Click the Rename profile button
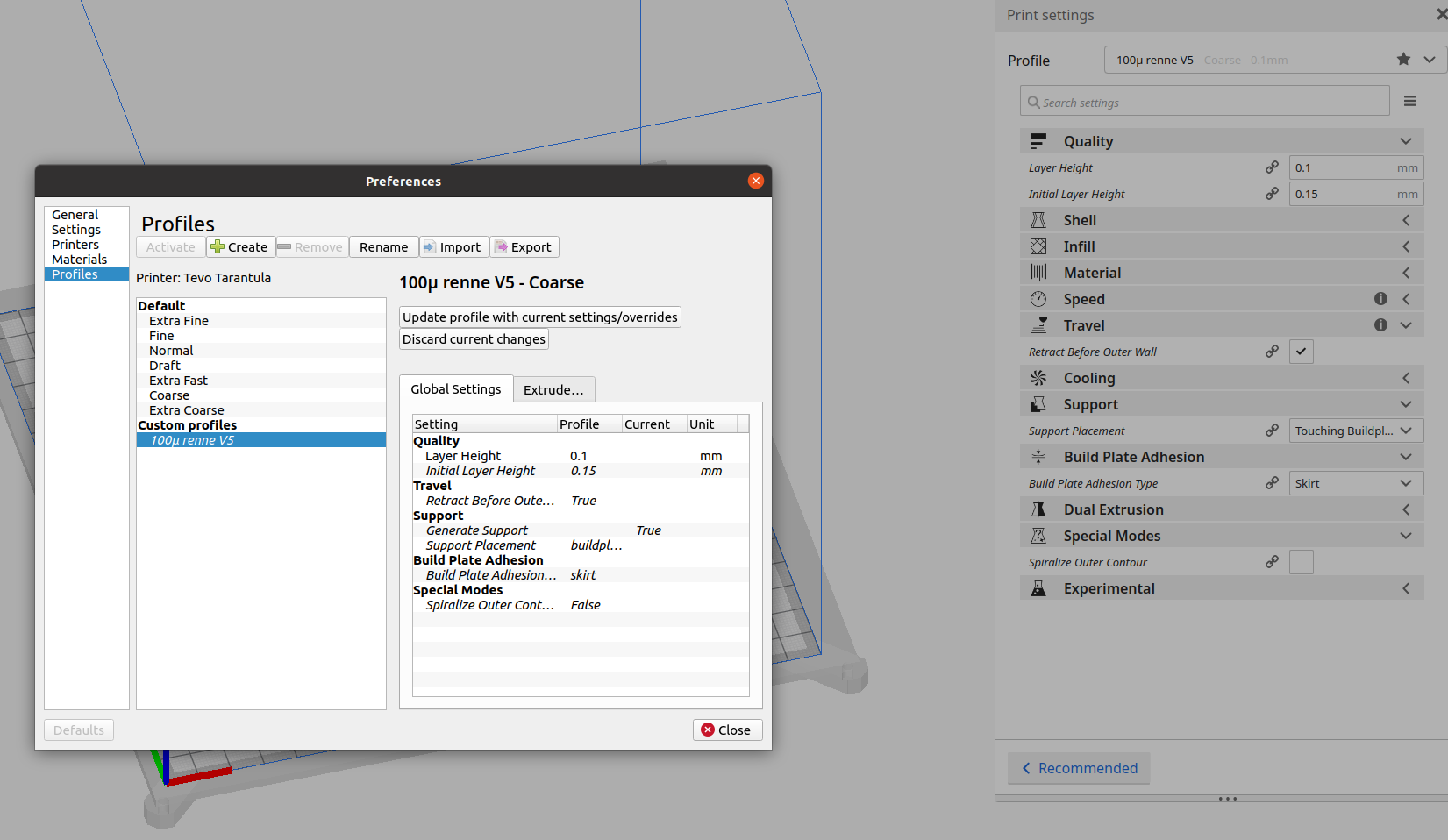The width and height of the screenshot is (1448, 840). tap(383, 247)
